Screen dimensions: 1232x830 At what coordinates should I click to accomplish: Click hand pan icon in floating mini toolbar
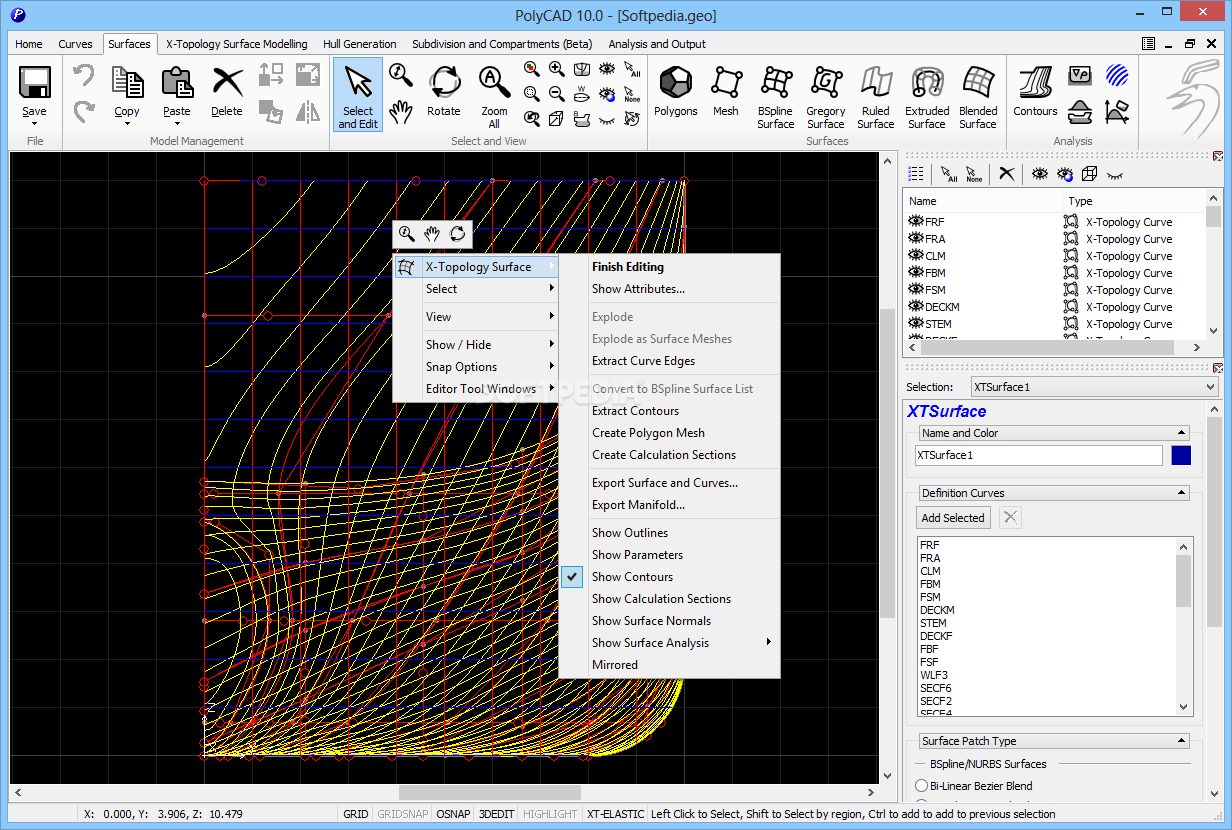coord(432,234)
